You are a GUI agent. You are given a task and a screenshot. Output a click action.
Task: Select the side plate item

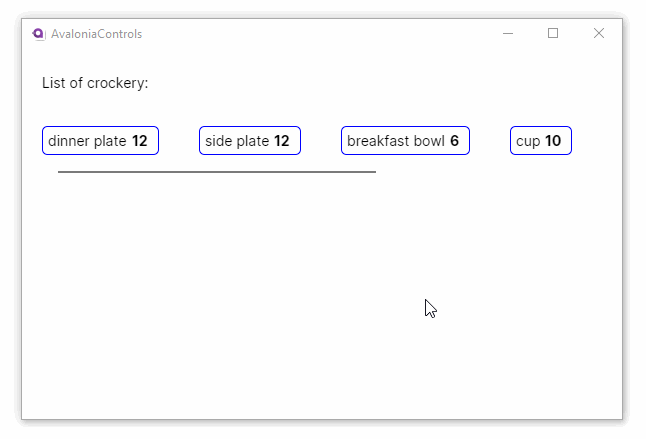point(250,141)
